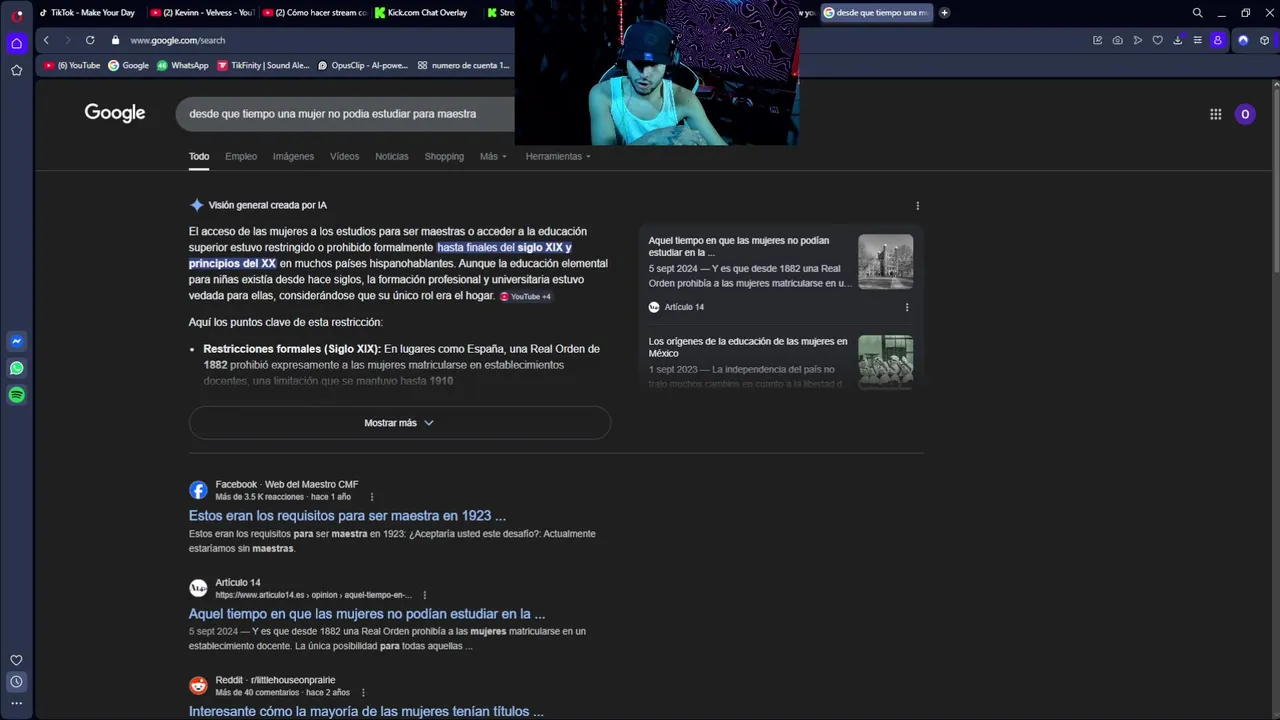Open sidebar three-dots settings

(x=16, y=704)
